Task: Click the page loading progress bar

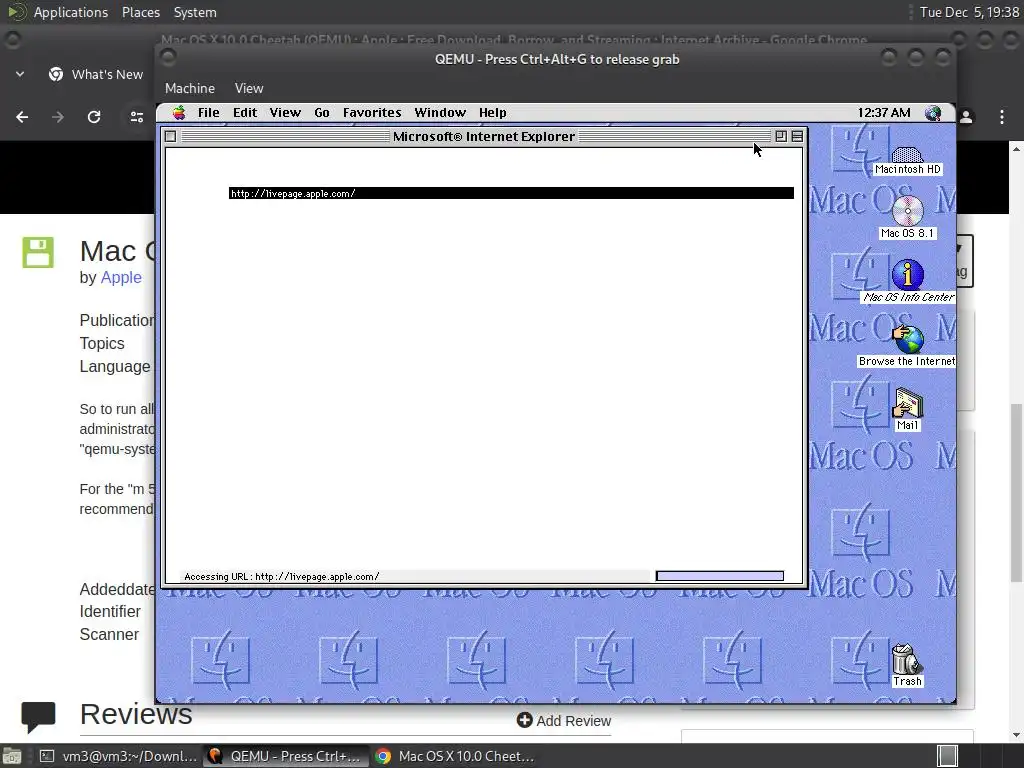Action: click(x=720, y=576)
